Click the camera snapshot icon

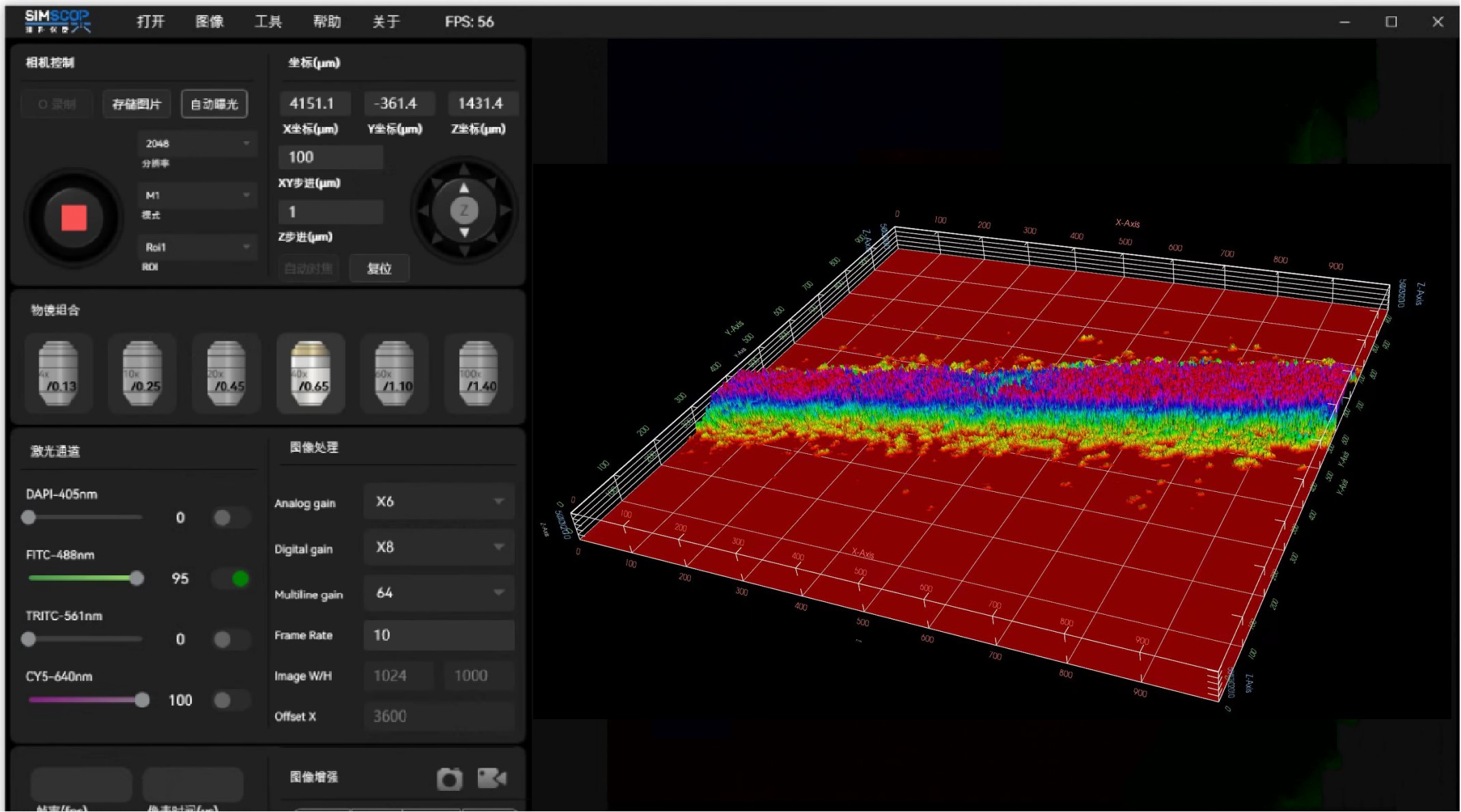[449, 779]
